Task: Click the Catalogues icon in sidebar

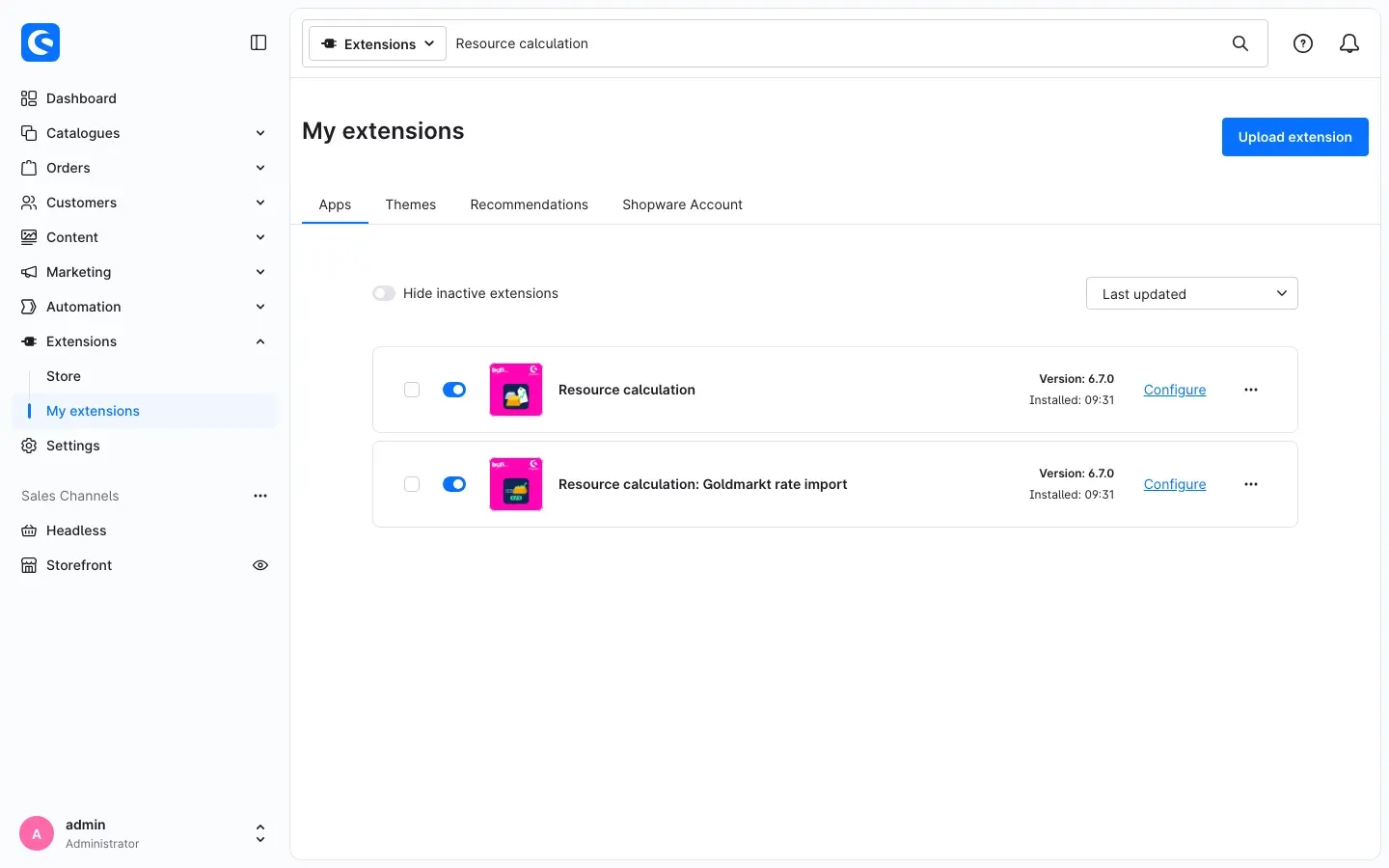Action: [29, 133]
